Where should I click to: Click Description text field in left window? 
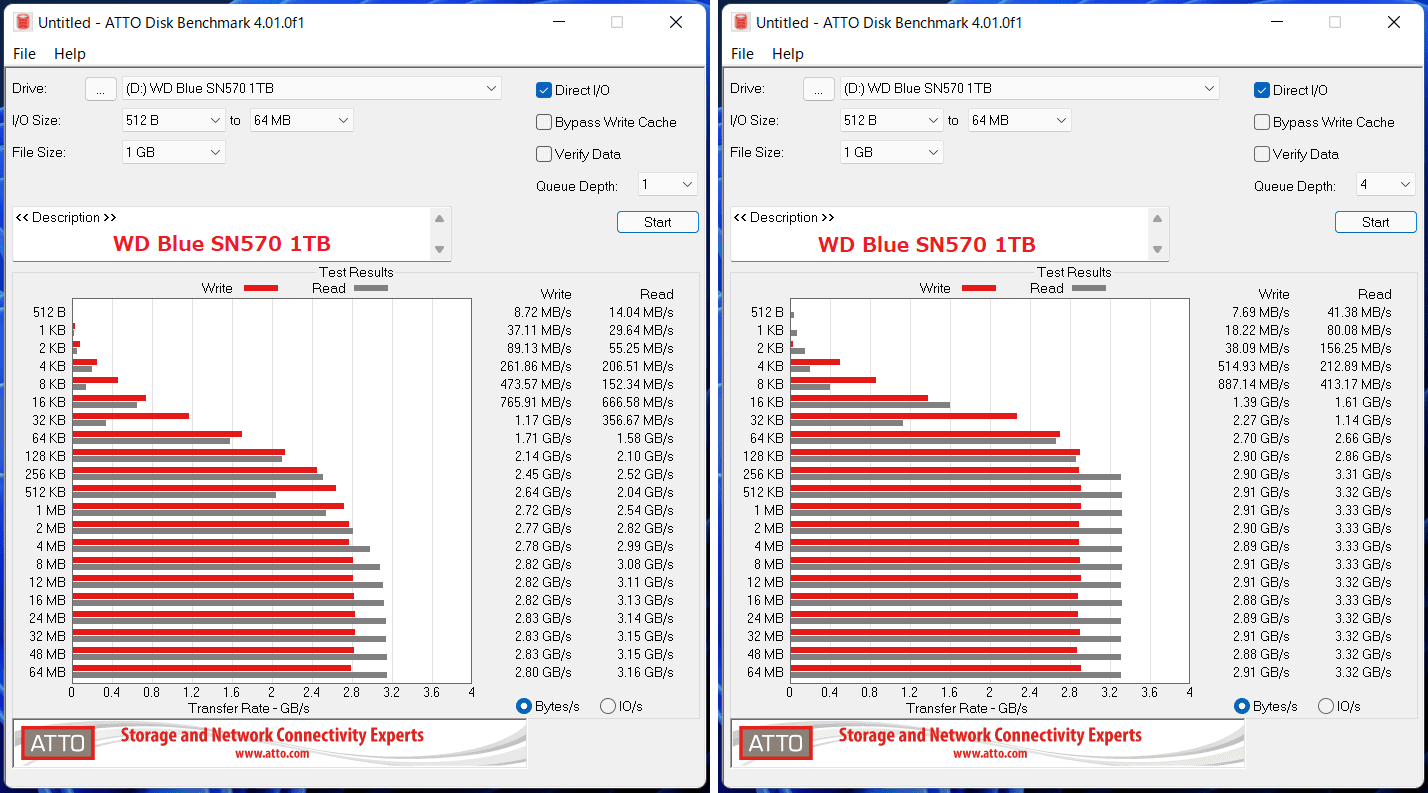tap(222, 234)
